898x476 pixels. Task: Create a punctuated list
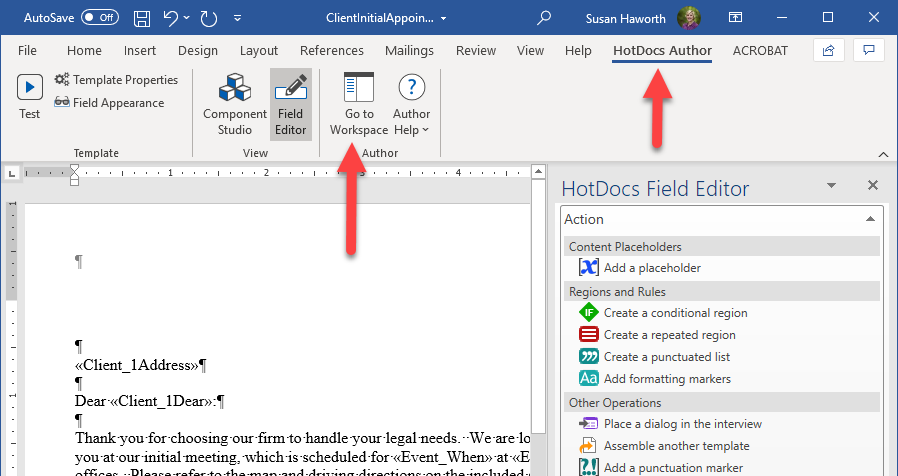[655, 357]
